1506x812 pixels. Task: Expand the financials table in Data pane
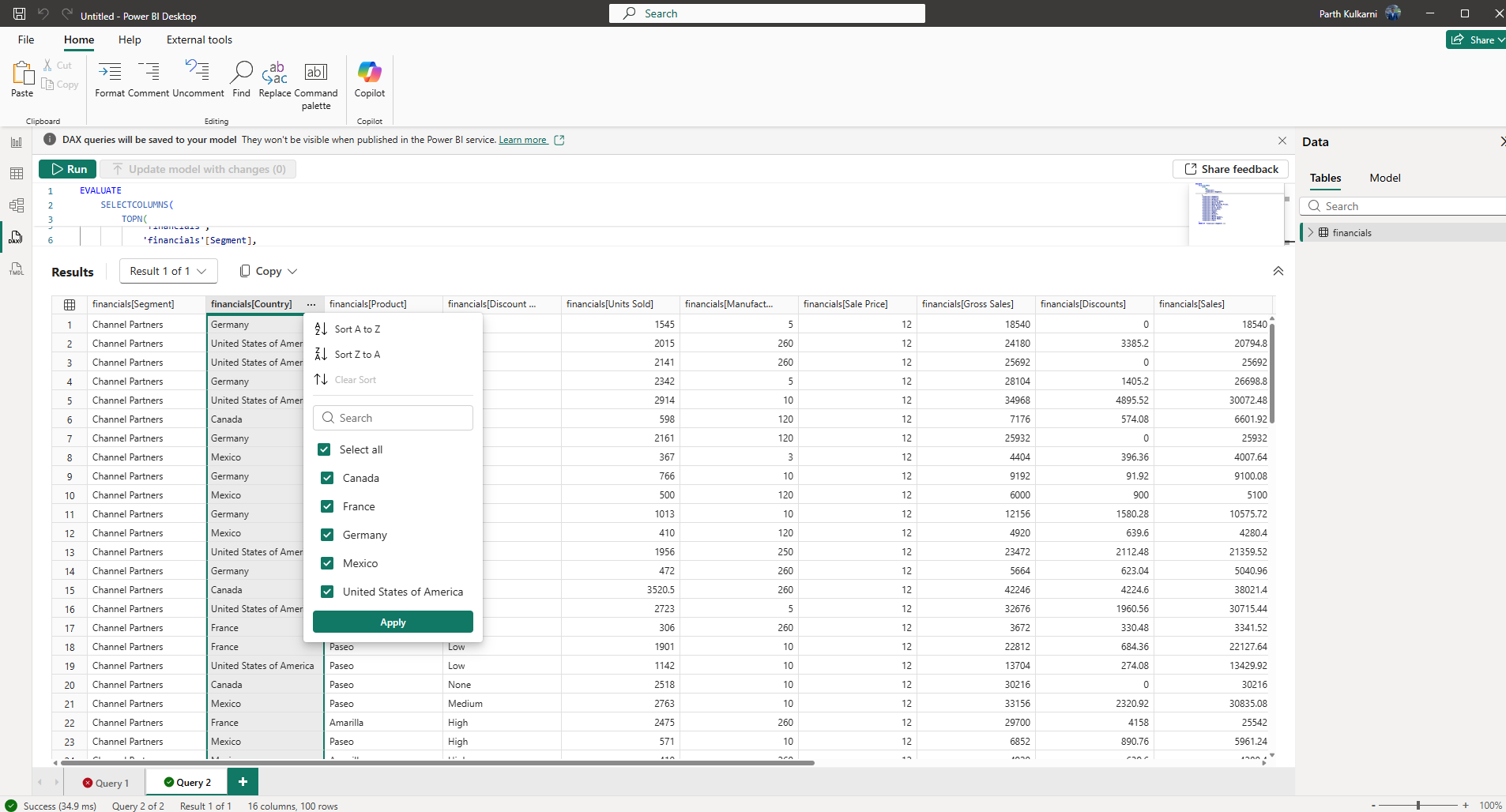(1311, 232)
